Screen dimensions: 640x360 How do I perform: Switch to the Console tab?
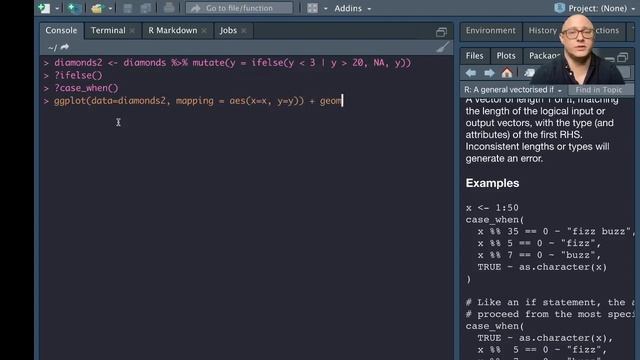tap(61, 31)
